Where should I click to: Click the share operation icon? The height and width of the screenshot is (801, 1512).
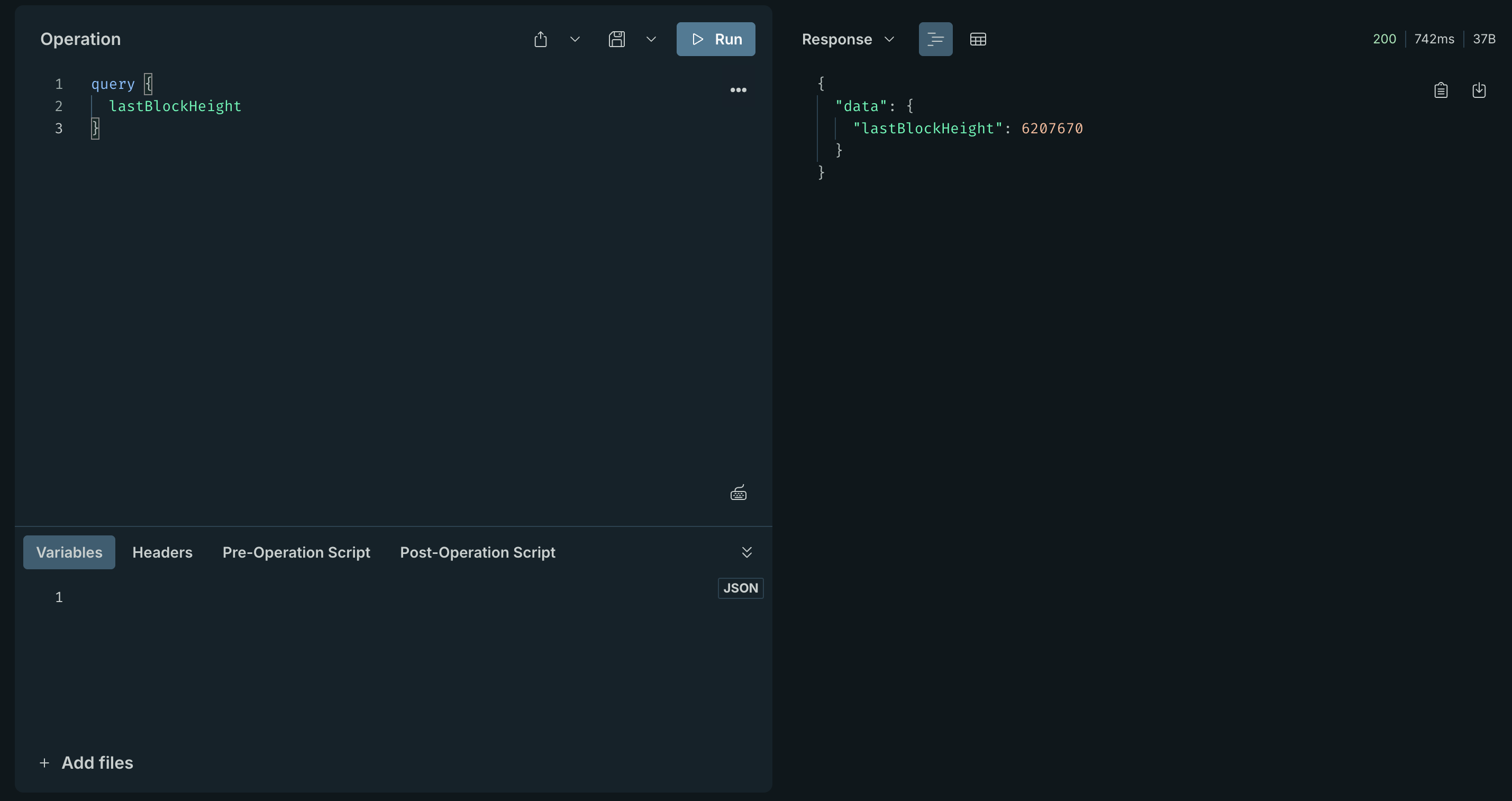541,39
